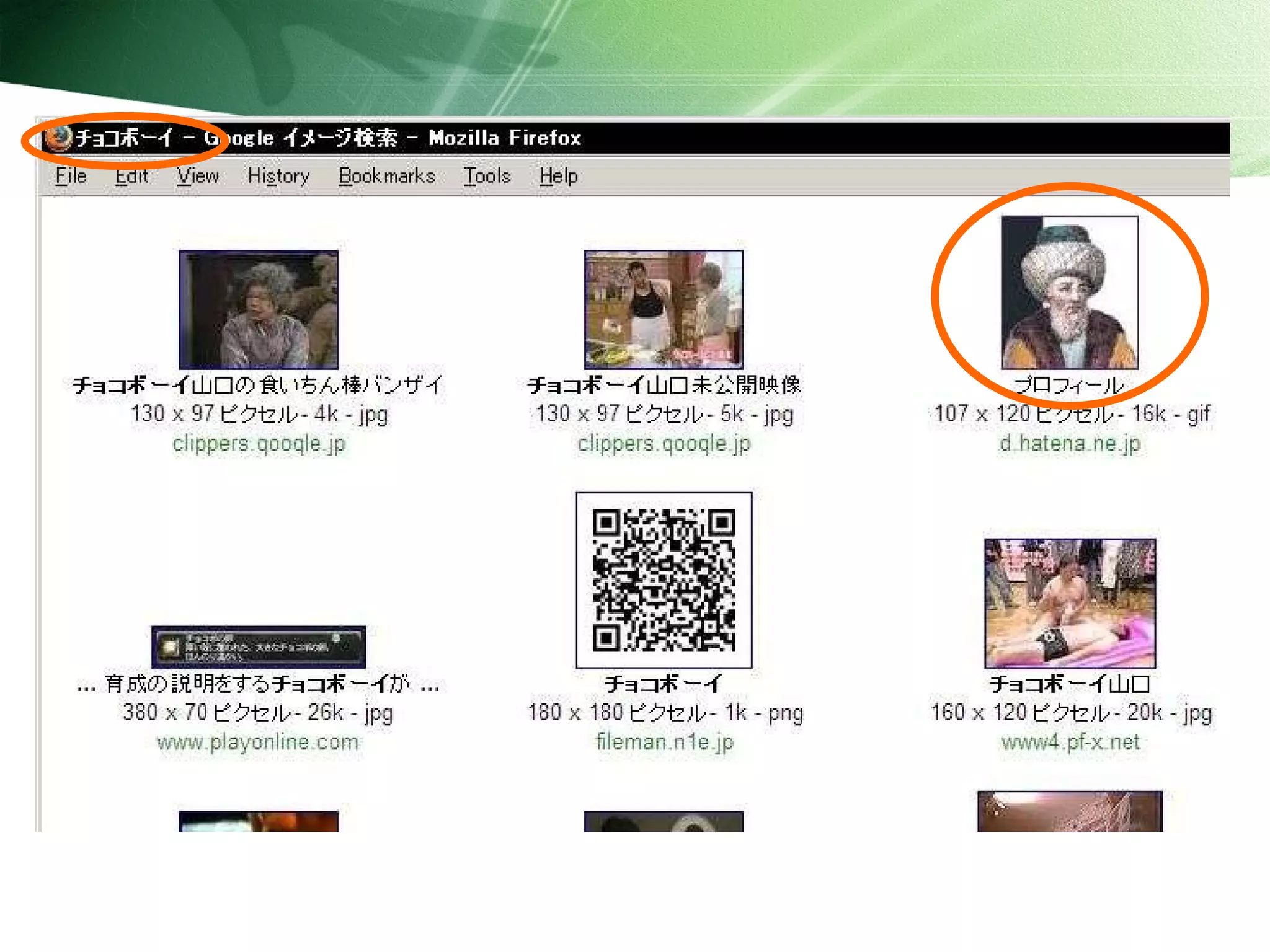Open the www.playonline.com source link

(x=258, y=742)
